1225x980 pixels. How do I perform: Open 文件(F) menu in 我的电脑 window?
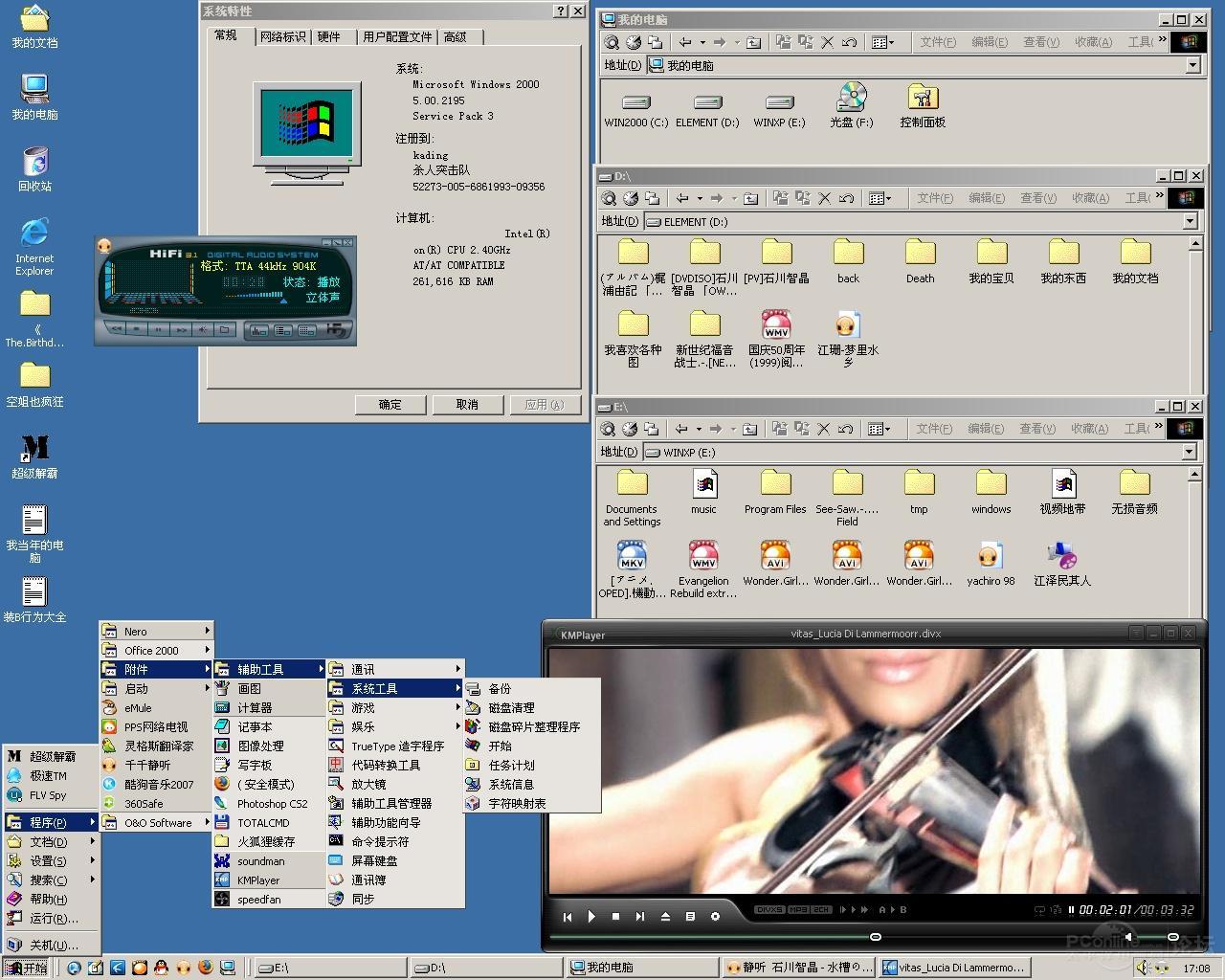[938, 42]
